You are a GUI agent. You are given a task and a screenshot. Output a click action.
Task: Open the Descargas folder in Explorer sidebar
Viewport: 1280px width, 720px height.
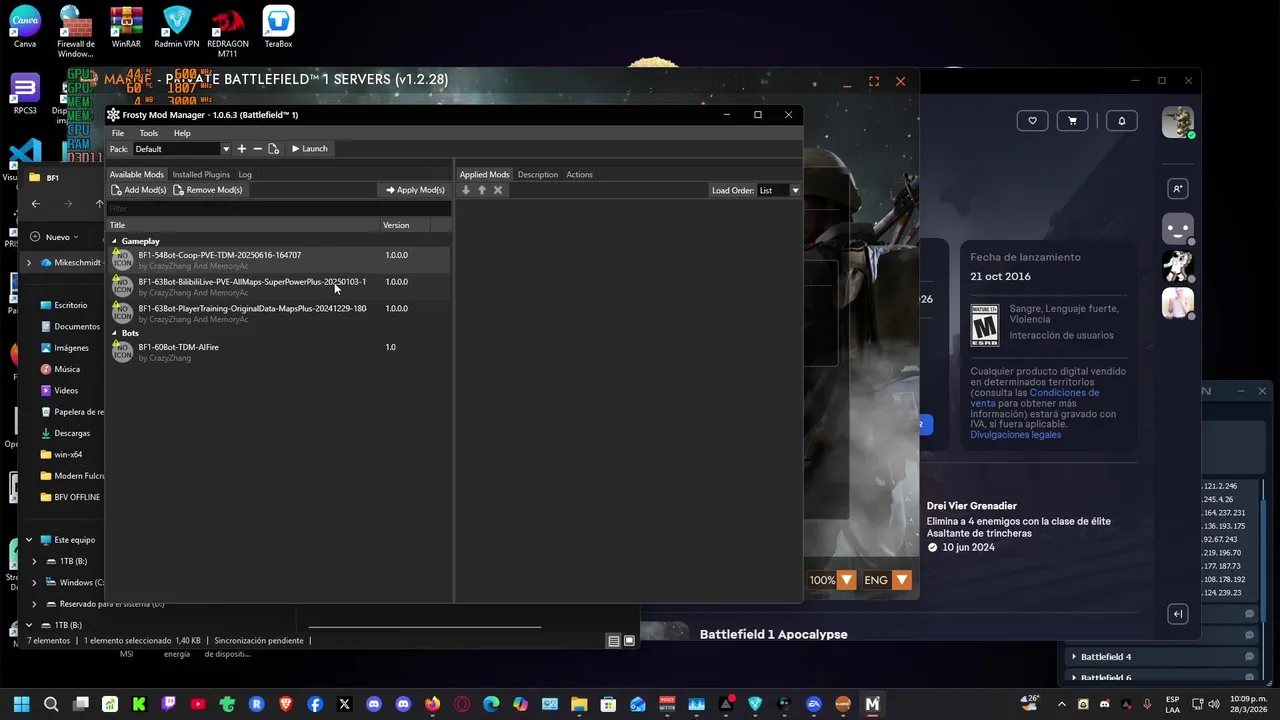pyautogui.click(x=66, y=433)
